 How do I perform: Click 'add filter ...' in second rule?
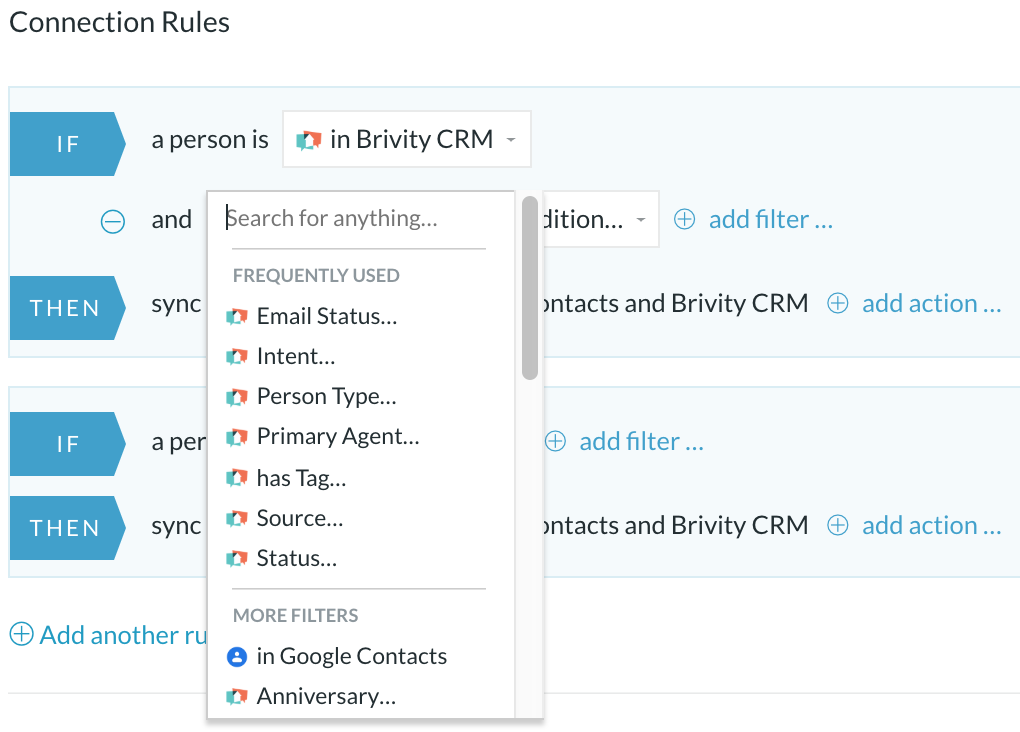point(641,442)
